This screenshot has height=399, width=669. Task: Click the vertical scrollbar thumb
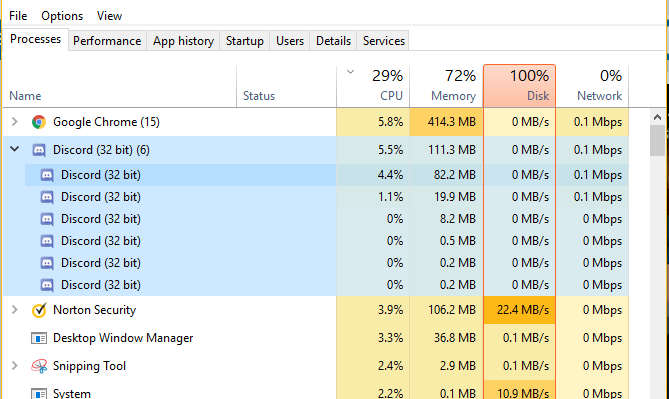(657, 141)
